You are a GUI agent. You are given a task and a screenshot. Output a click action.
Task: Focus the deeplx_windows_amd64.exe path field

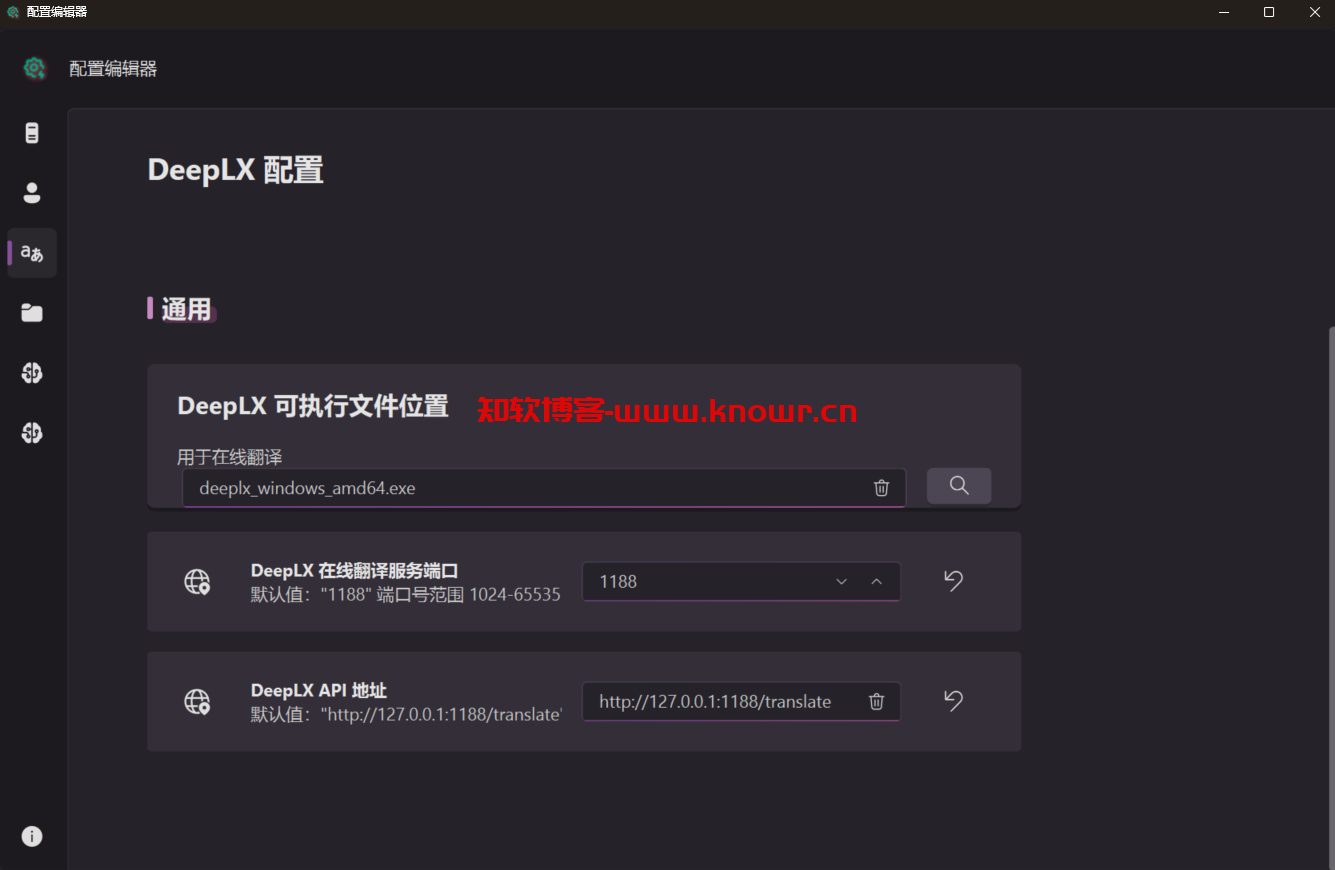(544, 488)
